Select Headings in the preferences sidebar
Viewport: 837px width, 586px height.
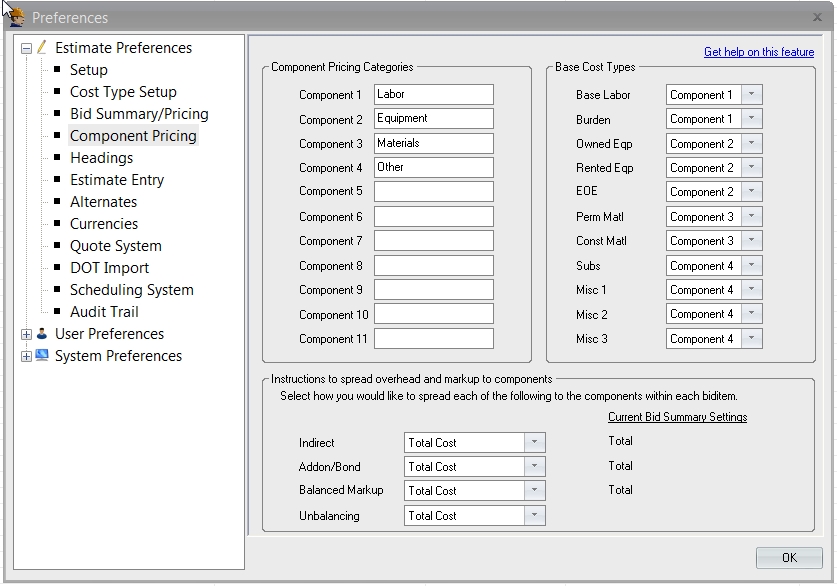(x=101, y=157)
